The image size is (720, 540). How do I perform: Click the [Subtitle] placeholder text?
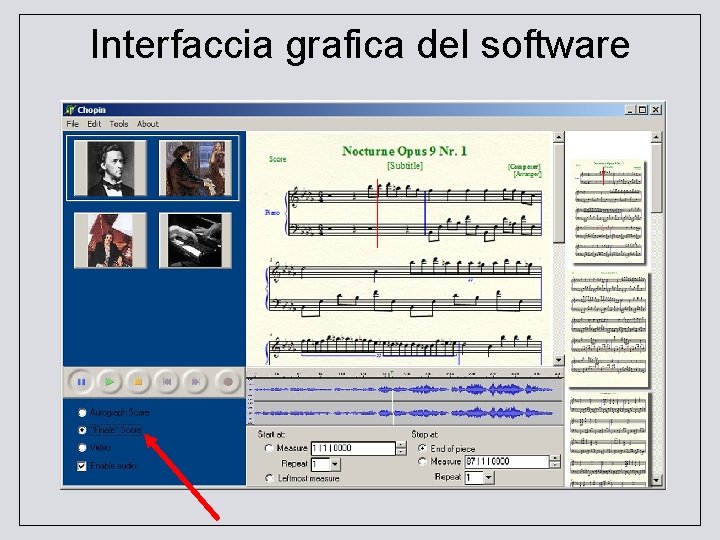[405, 166]
